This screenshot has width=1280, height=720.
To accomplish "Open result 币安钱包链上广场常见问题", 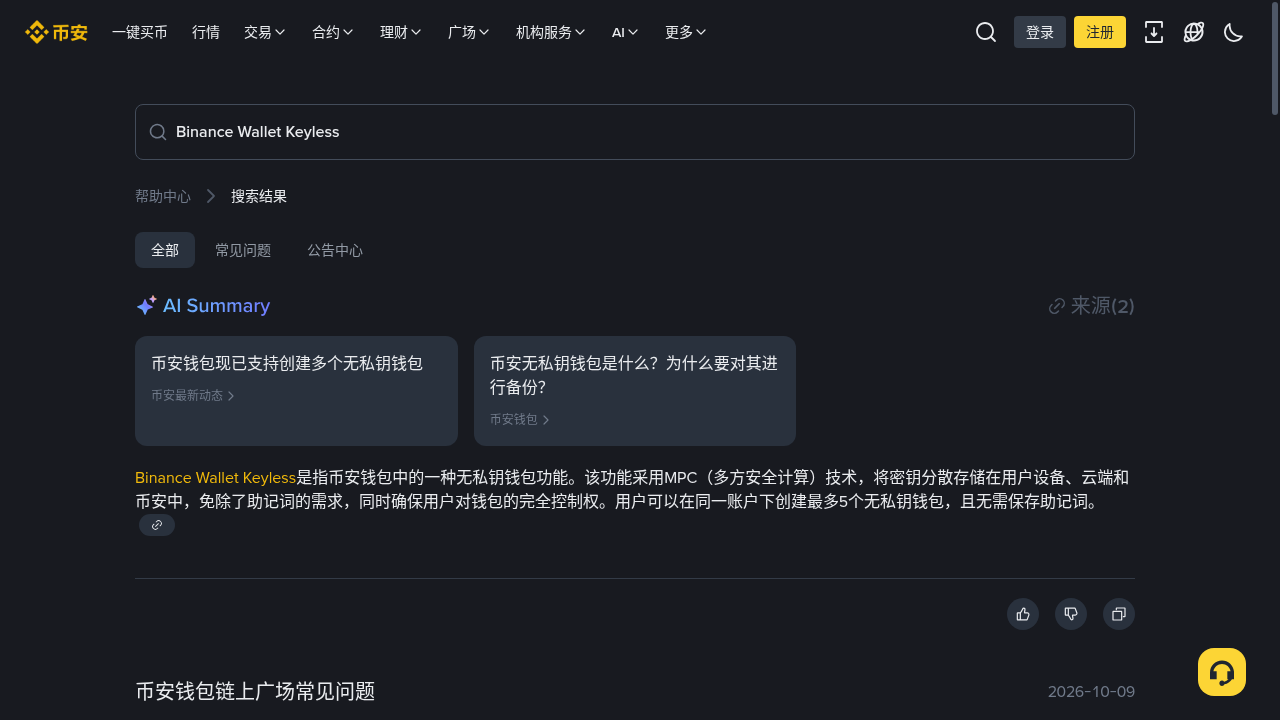I will coord(255,691).
